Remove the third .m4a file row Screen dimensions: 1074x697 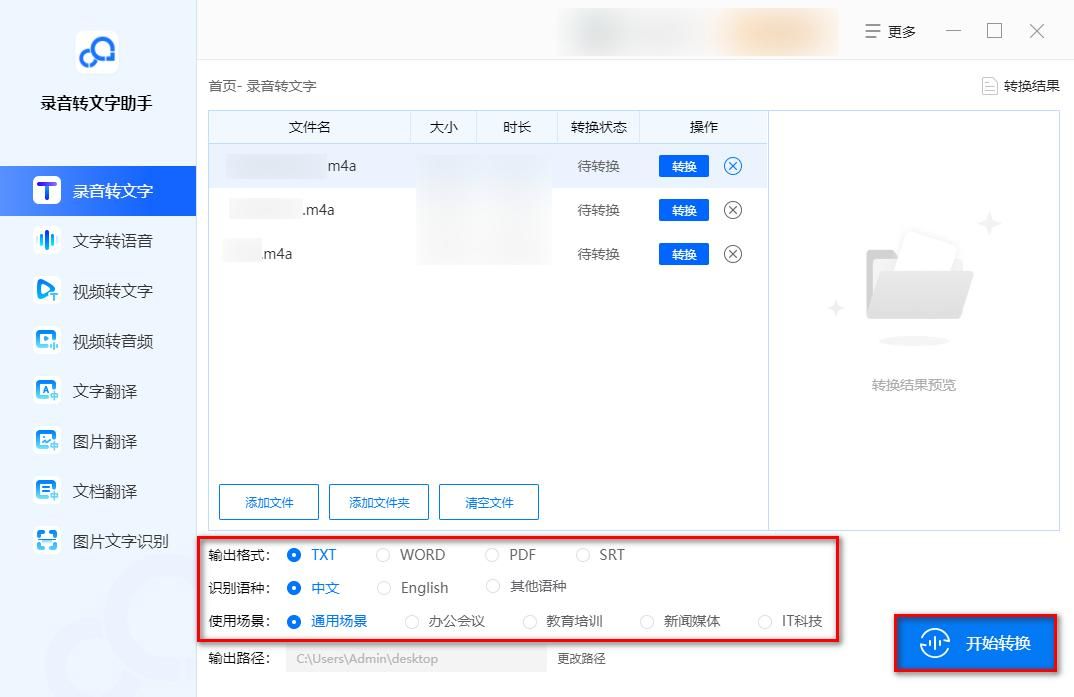733,254
